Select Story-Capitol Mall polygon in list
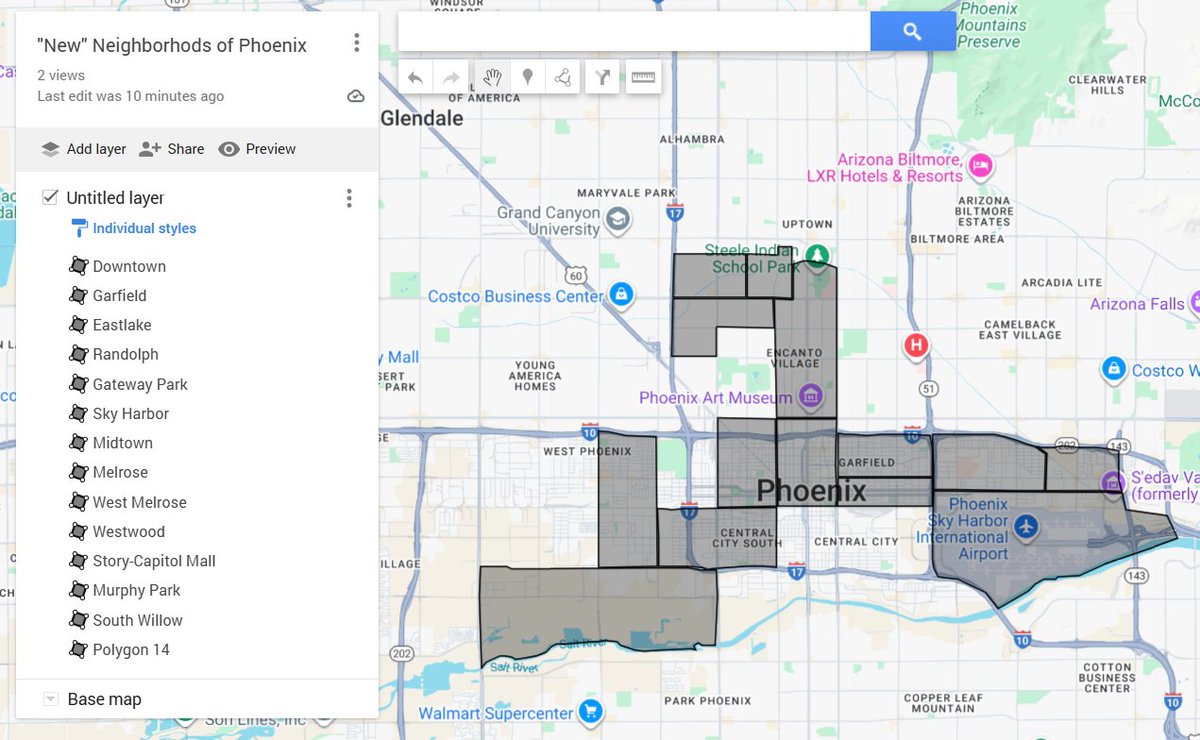Image resolution: width=1200 pixels, height=740 pixels. point(154,561)
